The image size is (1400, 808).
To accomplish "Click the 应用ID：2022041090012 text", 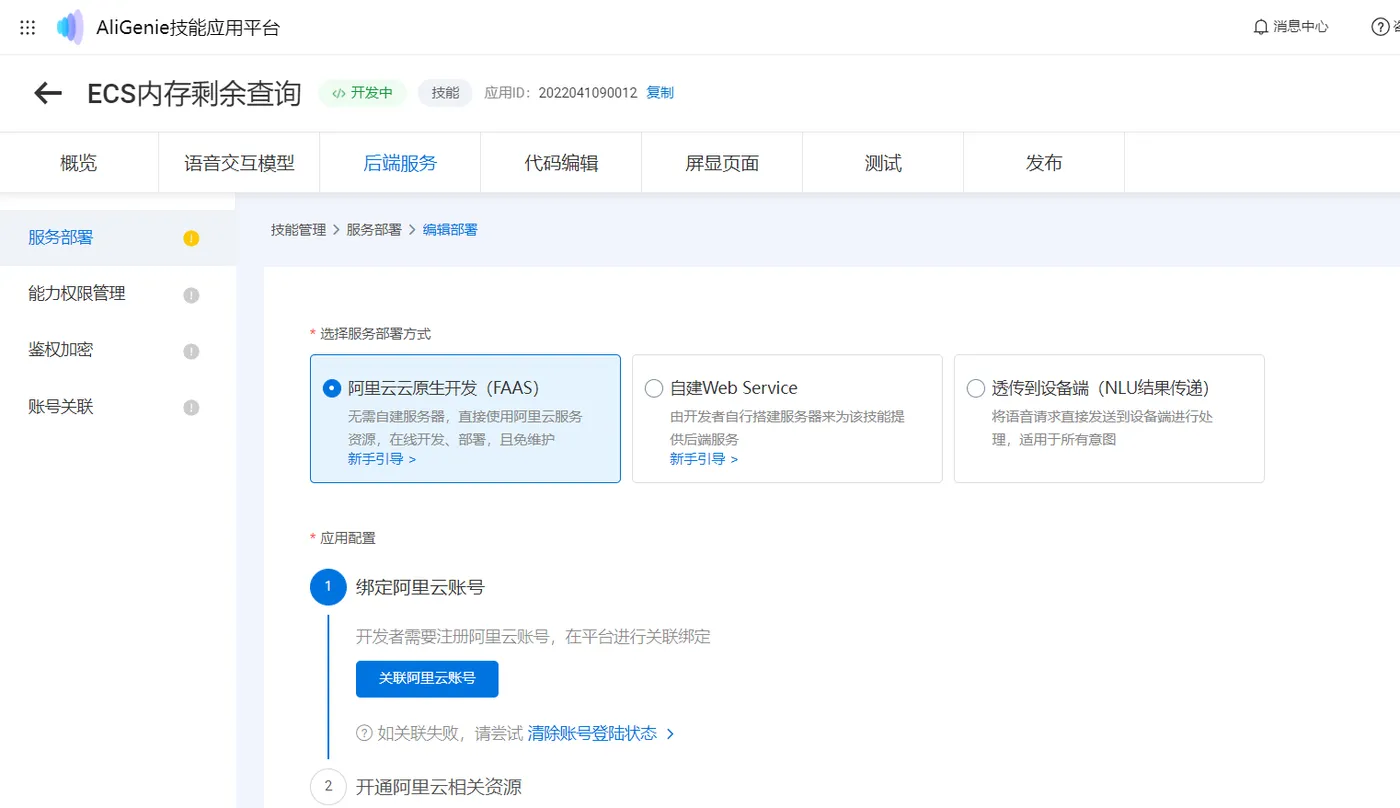I will coord(560,93).
